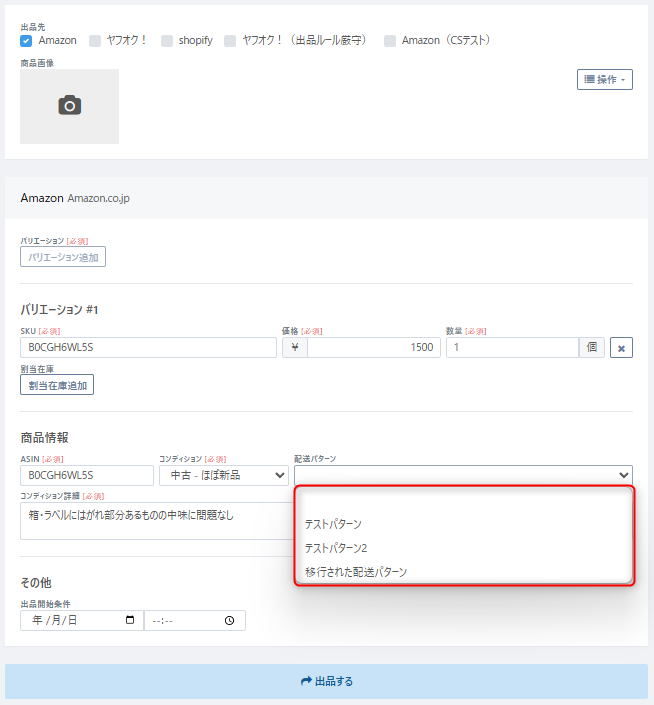Click the バリエーション追加 button
The height and width of the screenshot is (705, 654).
tap(63, 257)
